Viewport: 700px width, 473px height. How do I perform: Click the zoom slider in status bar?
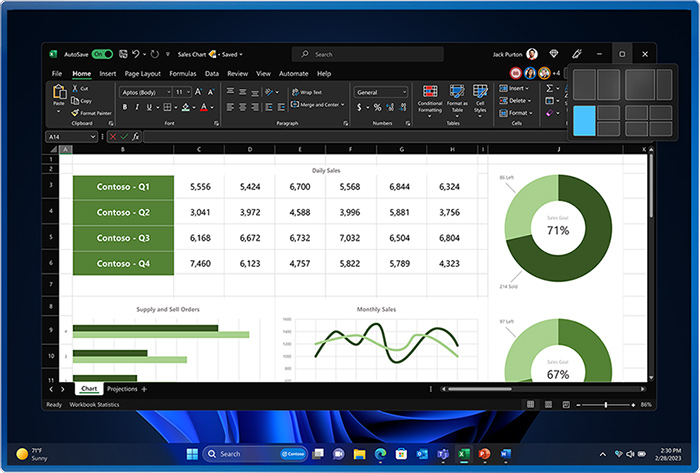(x=606, y=404)
